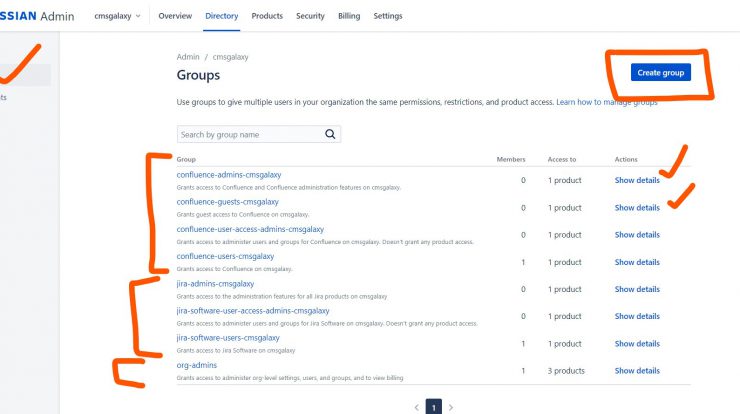Click the Atlassian Admin logo

(x=37, y=16)
